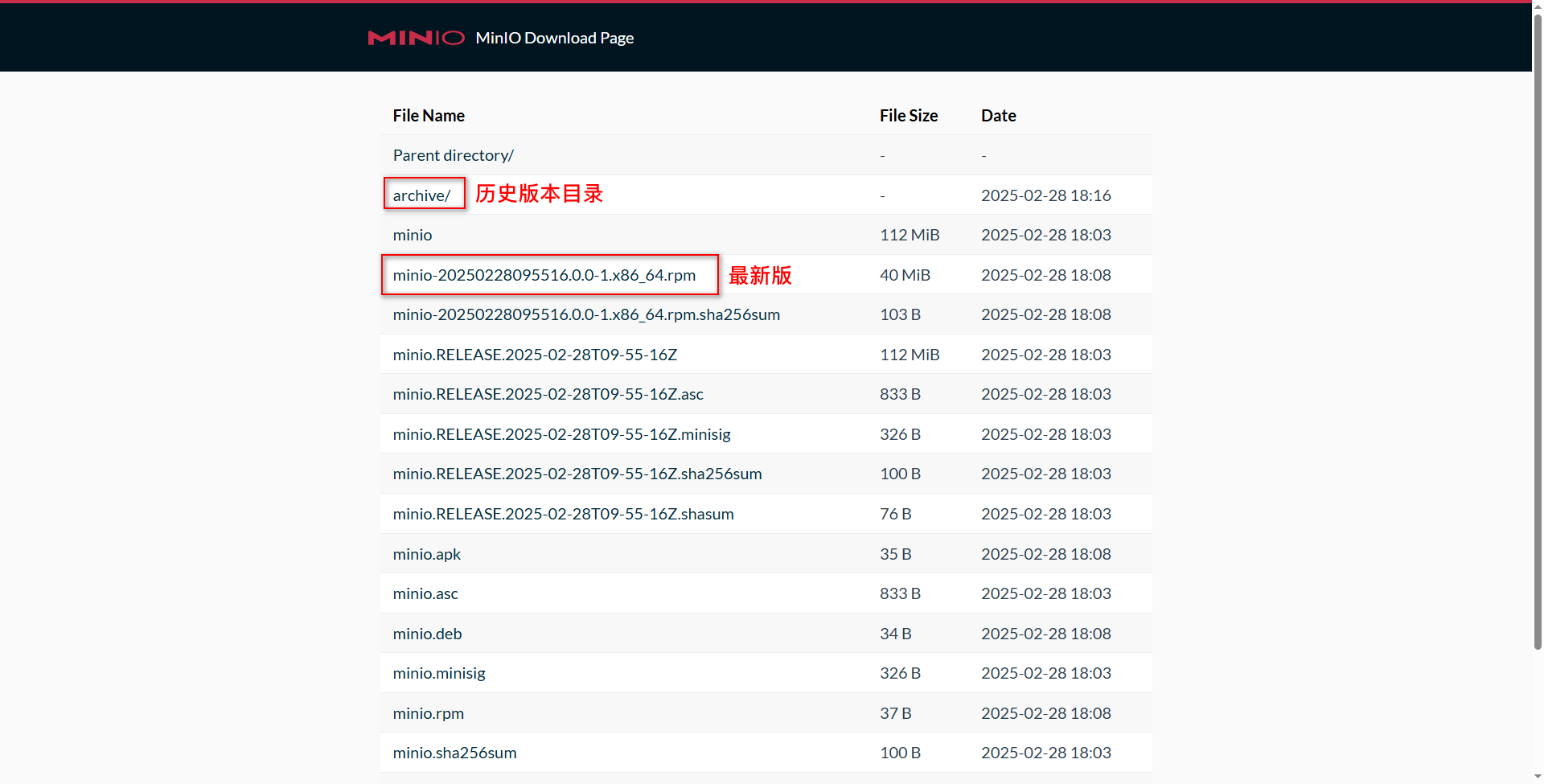Click the 103 B file size cell
1544x784 pixels.
point(900,314)
